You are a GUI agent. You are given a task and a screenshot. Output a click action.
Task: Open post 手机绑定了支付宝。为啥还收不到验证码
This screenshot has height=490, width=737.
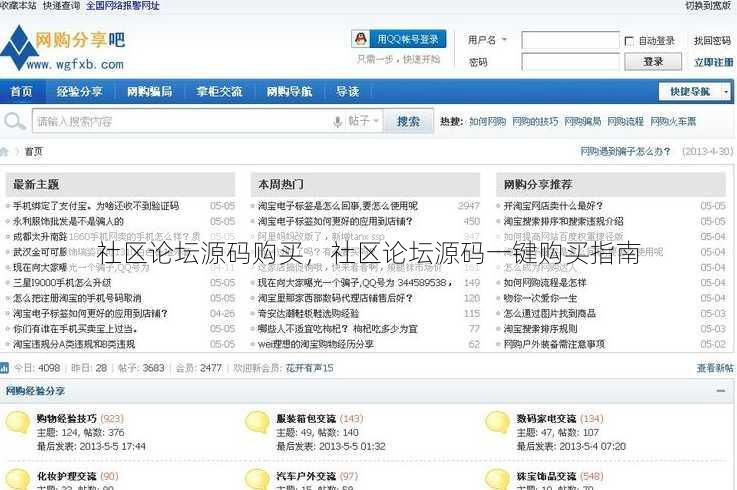click(x=96, y=206)
